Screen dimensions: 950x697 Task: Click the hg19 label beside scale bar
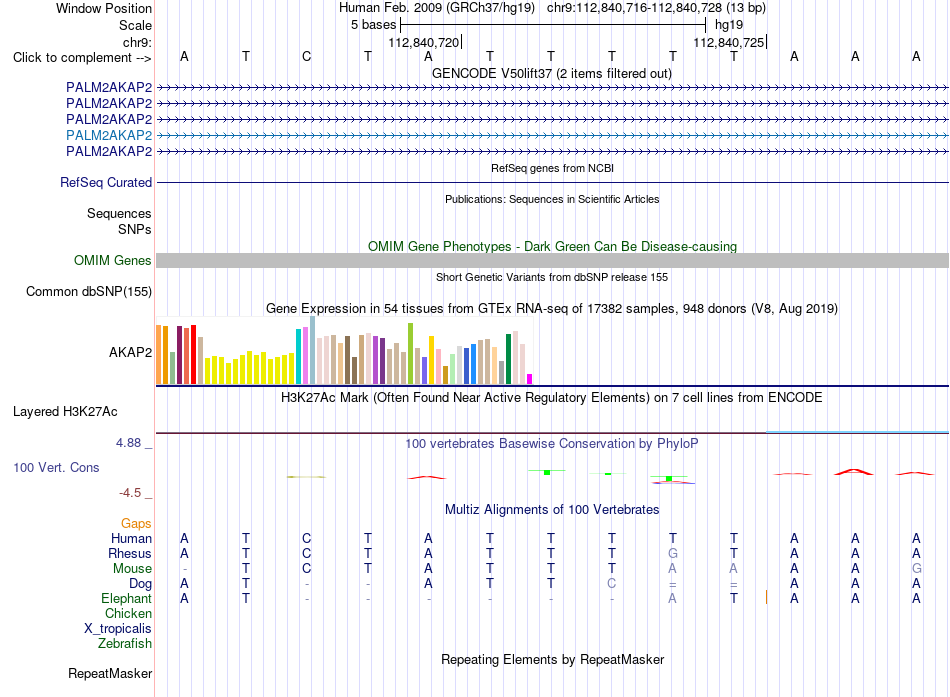[x=729, y=25]
